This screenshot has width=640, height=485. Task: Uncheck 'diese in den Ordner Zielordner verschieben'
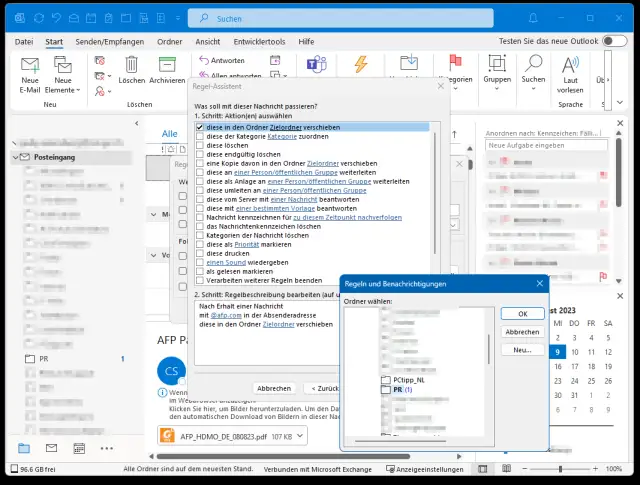(x=201, y=127)
